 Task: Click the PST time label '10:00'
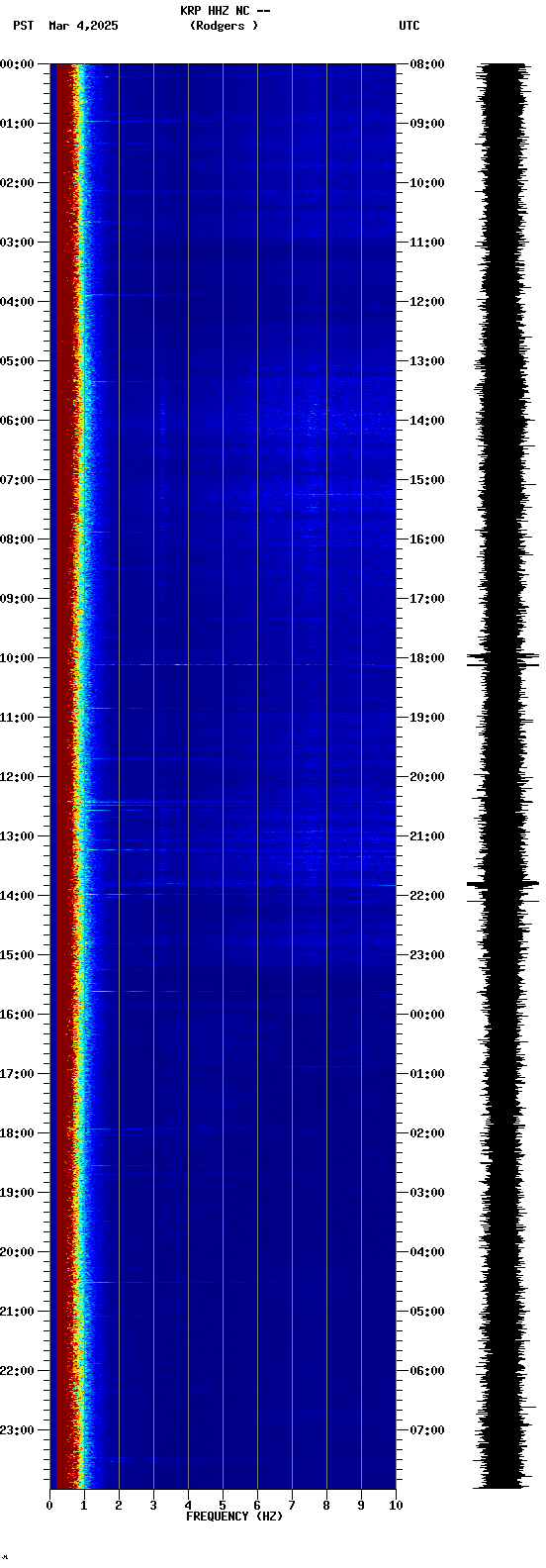17,658
